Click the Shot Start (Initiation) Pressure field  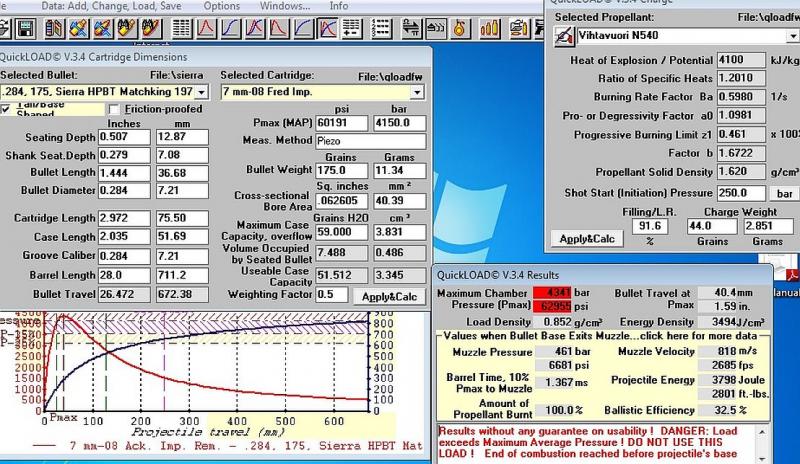tap(741, 193)
